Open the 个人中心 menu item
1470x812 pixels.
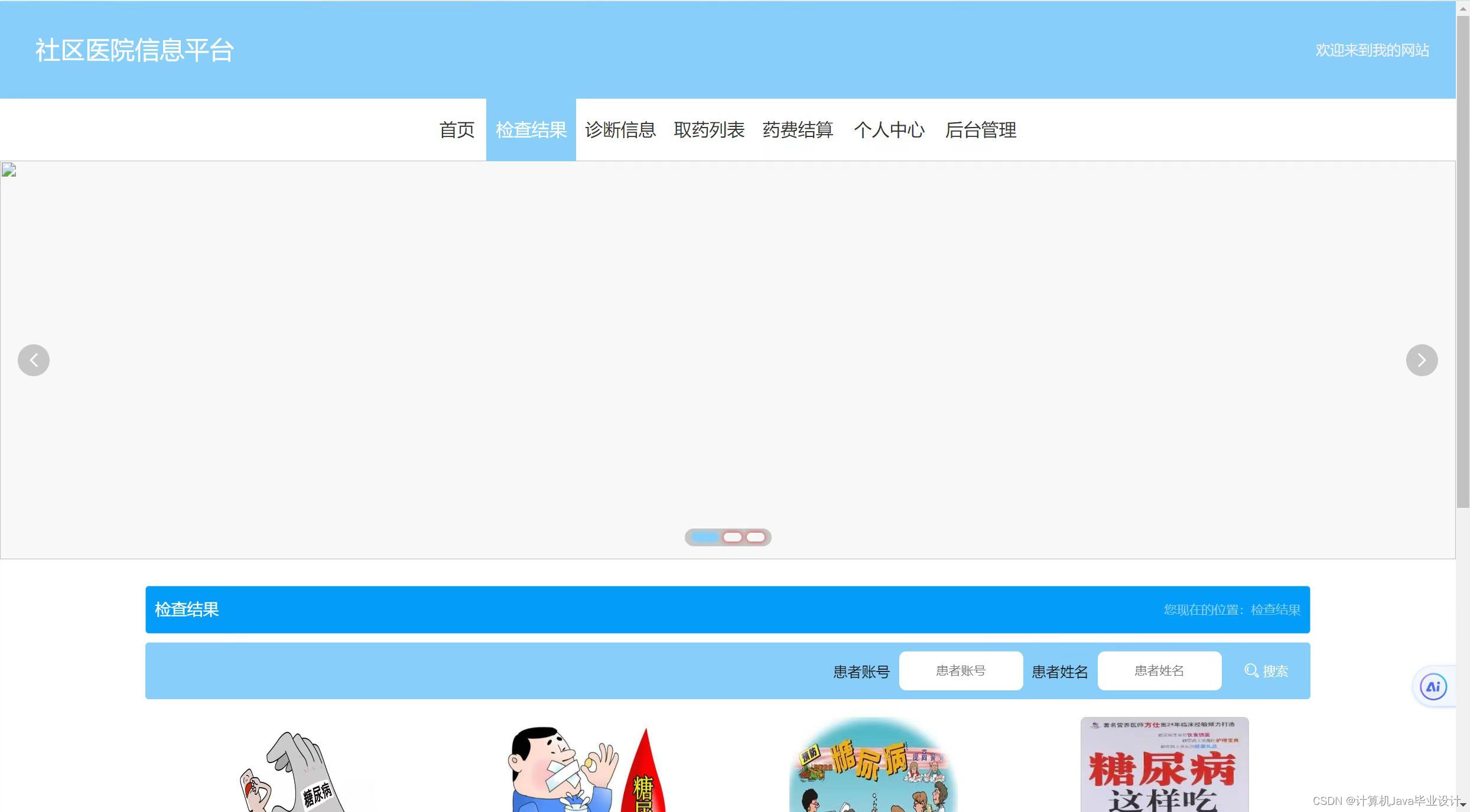coord(889,130)
